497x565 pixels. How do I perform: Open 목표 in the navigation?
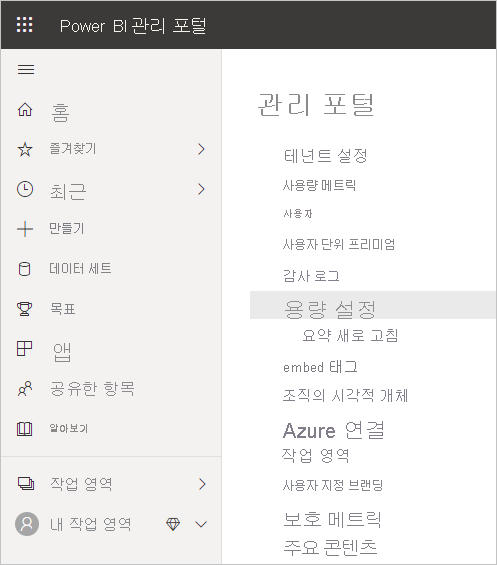(x=62, y=309)
